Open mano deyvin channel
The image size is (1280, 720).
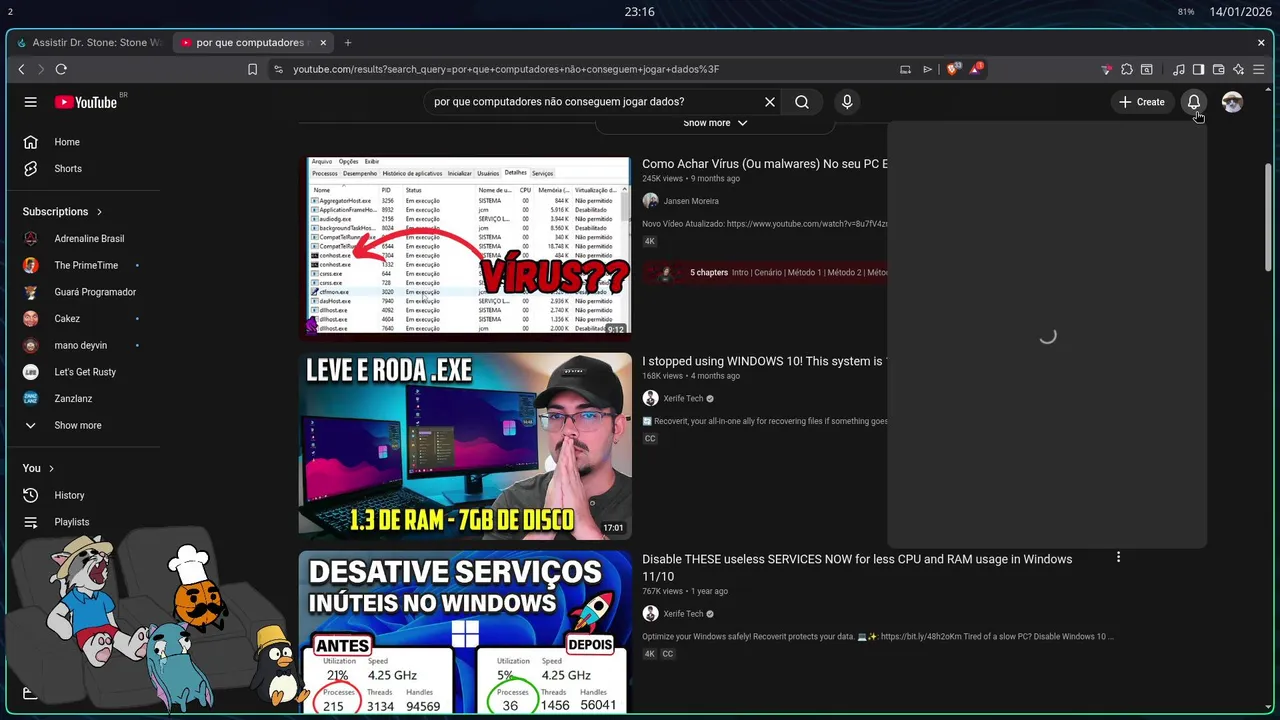(x=82, y=345)
